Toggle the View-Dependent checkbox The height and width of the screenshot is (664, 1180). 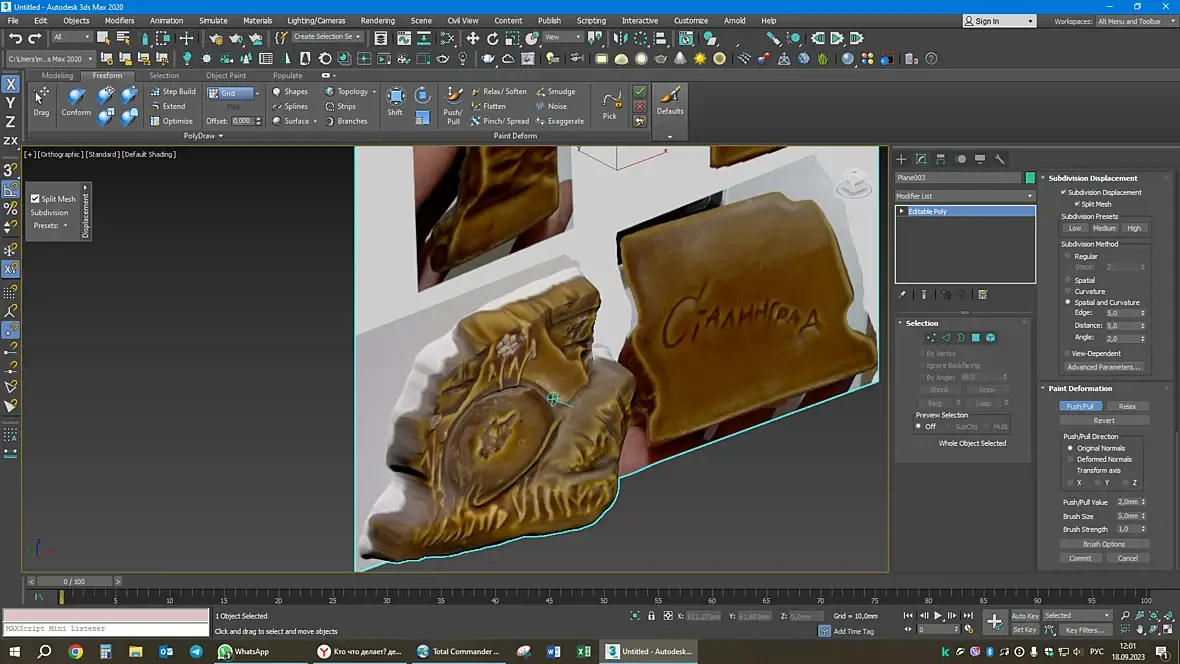pyautogui.click(x=1067, y=353)
